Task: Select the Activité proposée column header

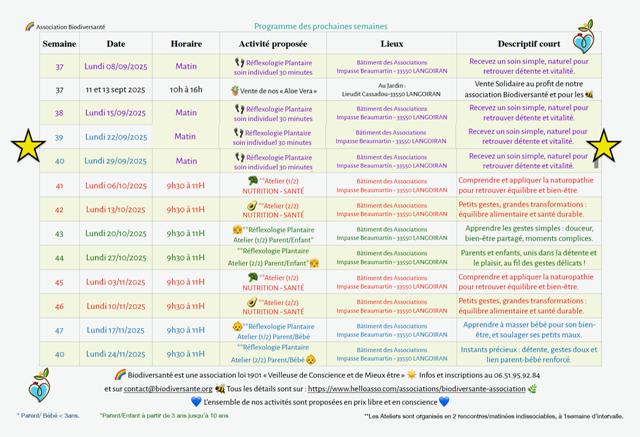Action: tap(272, 44)
